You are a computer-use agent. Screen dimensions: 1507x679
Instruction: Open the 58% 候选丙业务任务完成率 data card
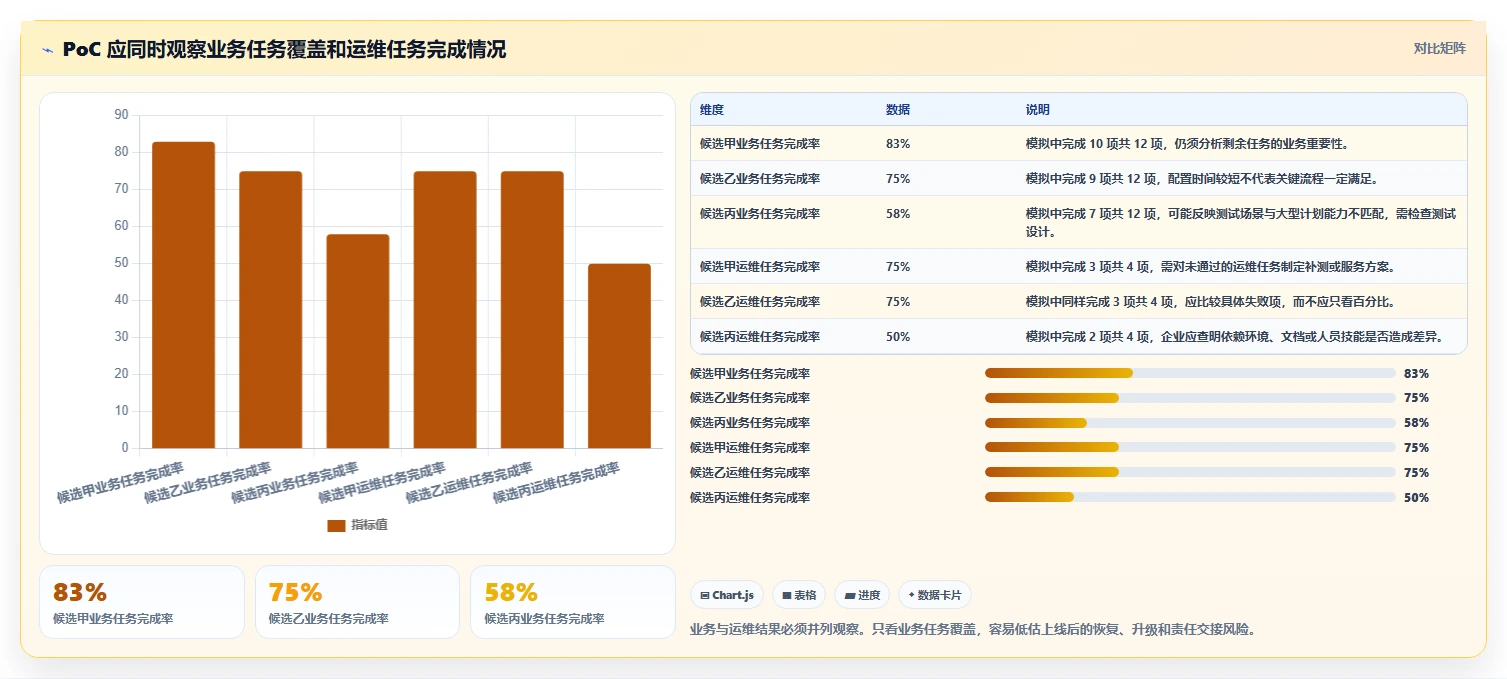point(573,602)
